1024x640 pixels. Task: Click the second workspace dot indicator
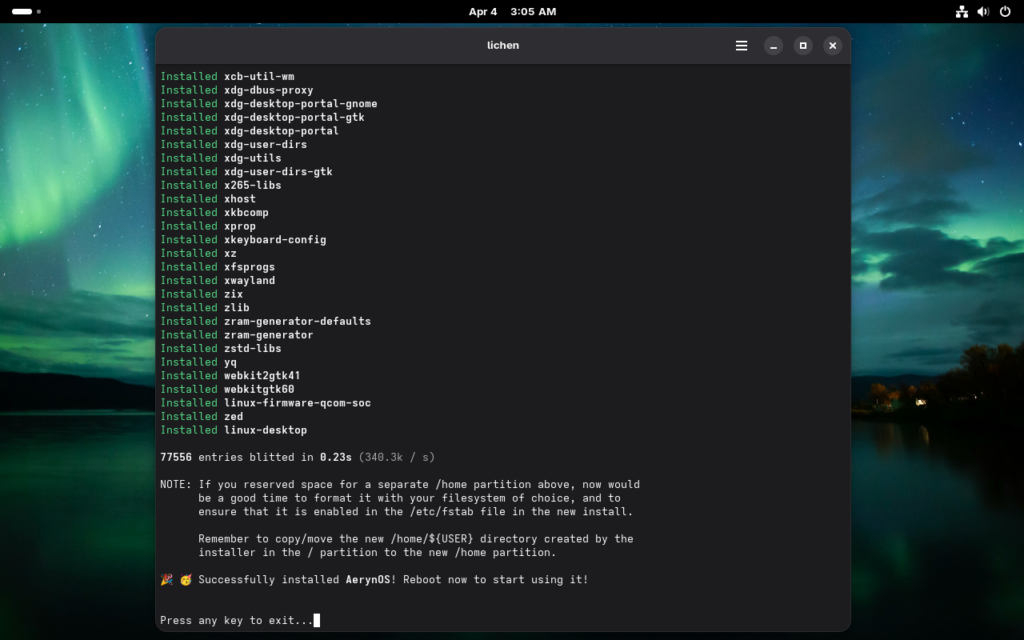point(39,12)
